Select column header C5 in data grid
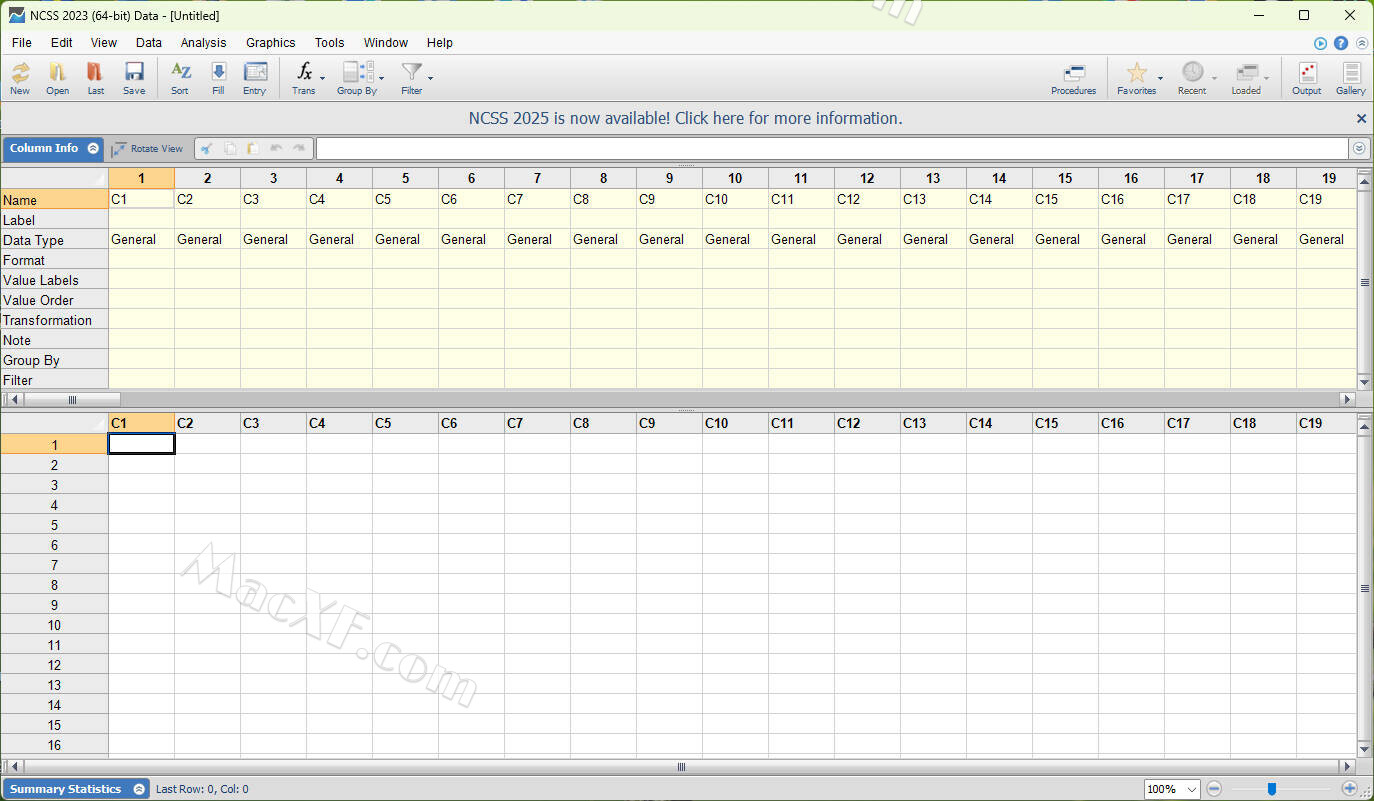This screenshot has height=801, width=1374. tap(405, 423)
